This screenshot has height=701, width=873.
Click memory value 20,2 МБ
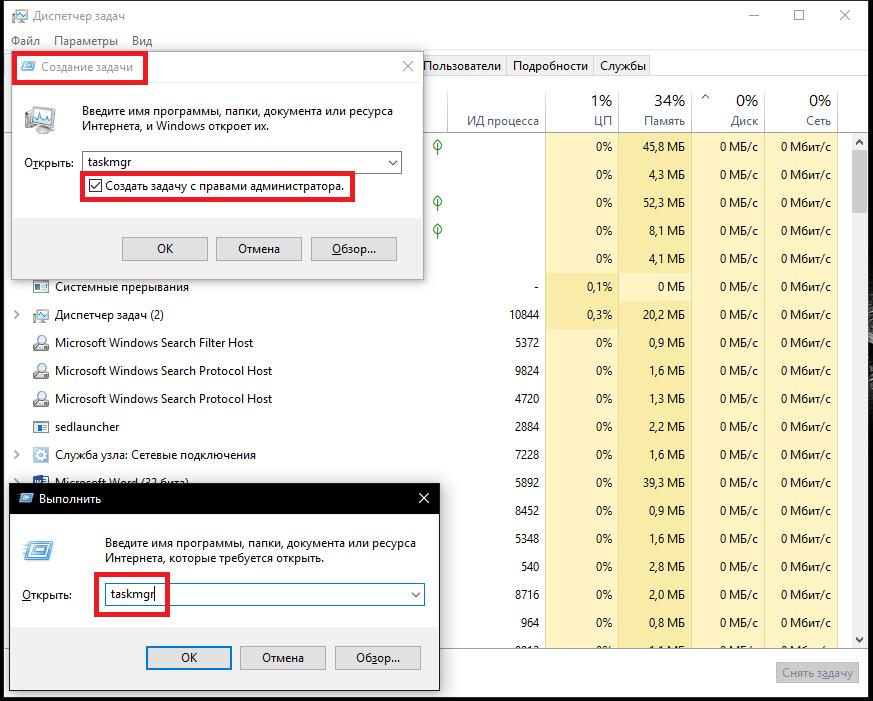[664, 315]
